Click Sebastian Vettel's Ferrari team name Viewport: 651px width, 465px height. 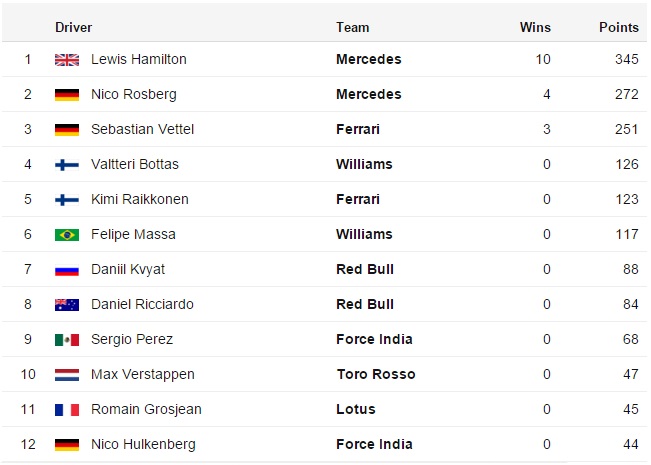pos(358,130)
